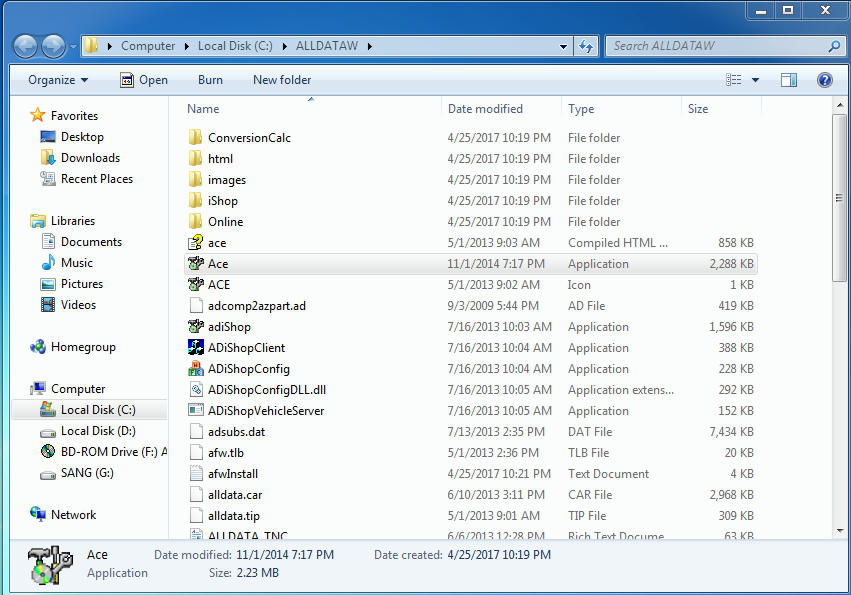The width and height of the screenshot is (851, 595).
Task: Select the alldata.car file name
Action: pos(235,495)
